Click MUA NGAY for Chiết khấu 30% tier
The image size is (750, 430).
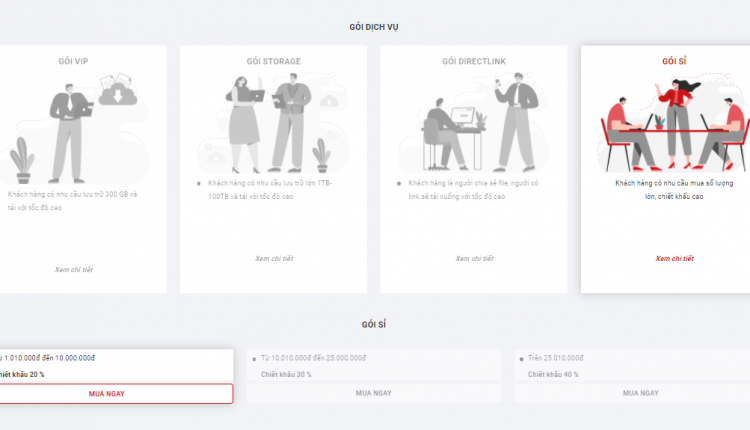click(374, 393)
